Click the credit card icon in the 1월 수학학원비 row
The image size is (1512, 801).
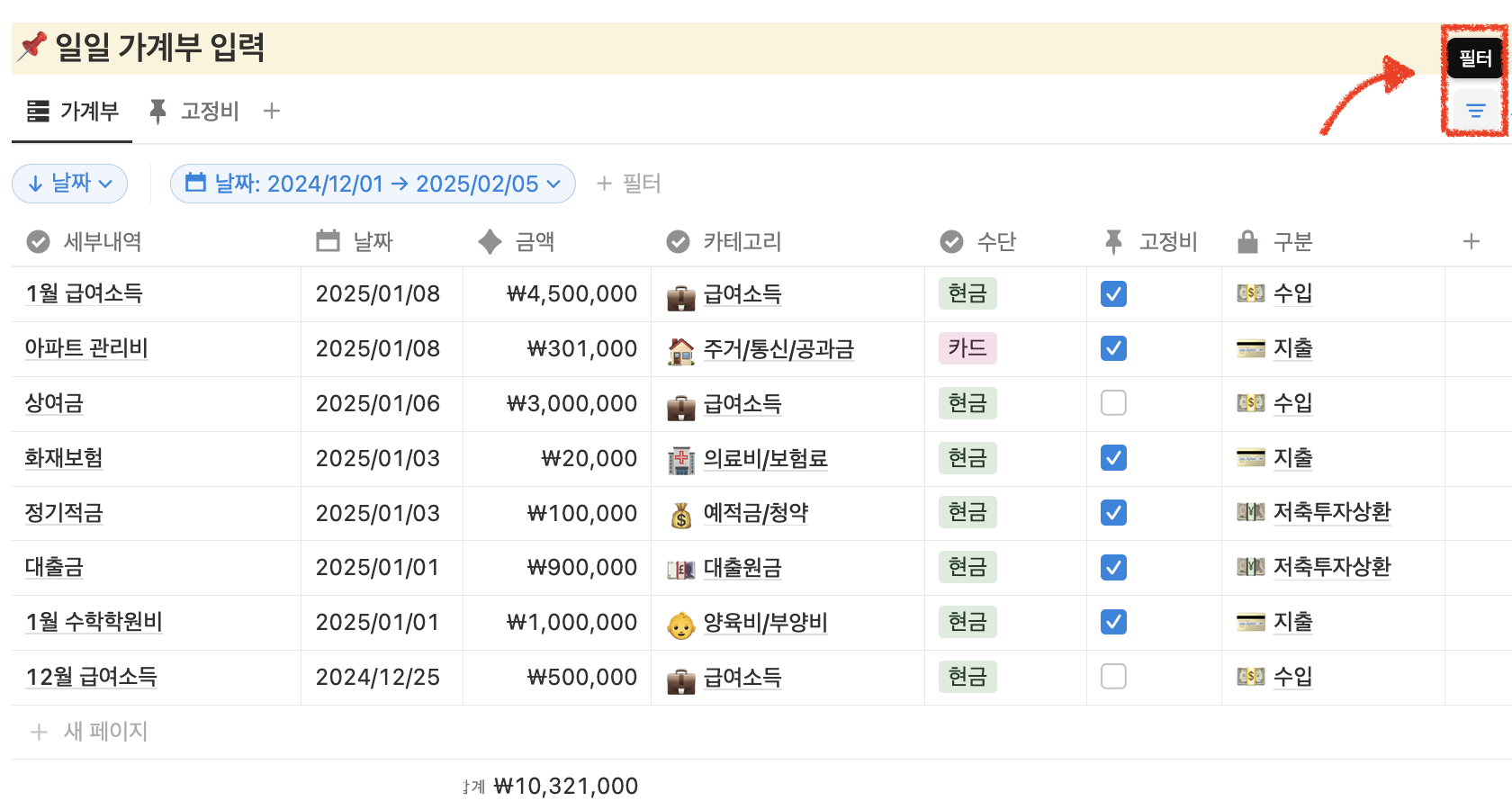pyautogui.click(x=1251, y=622)
